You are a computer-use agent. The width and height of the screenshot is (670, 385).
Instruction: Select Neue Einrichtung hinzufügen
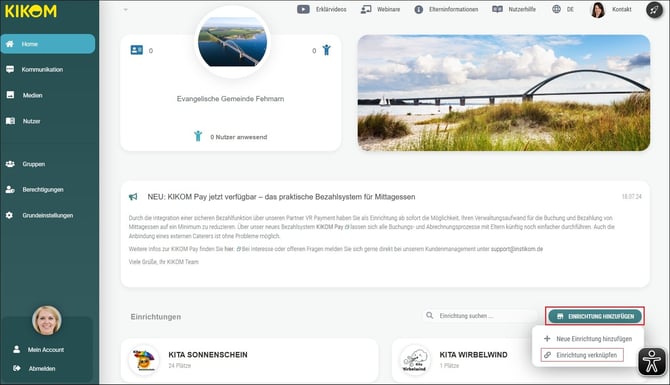[x=589, y=339]
